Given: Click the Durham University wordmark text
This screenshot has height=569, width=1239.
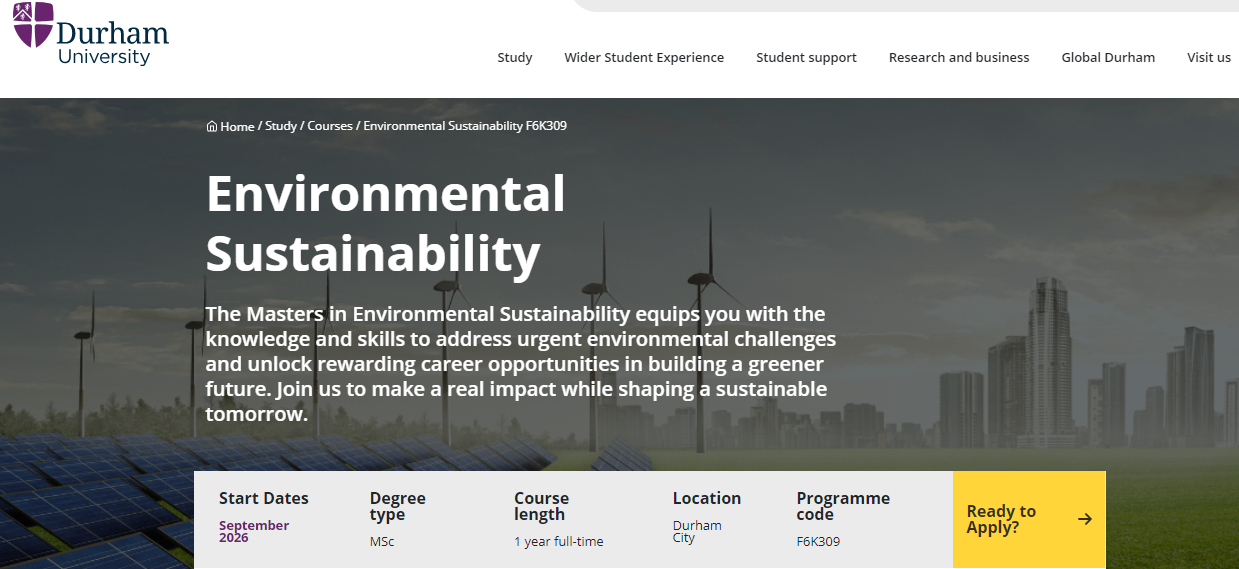Looking at the screenshot, I should pyautogui.click(x=112, y=42).
